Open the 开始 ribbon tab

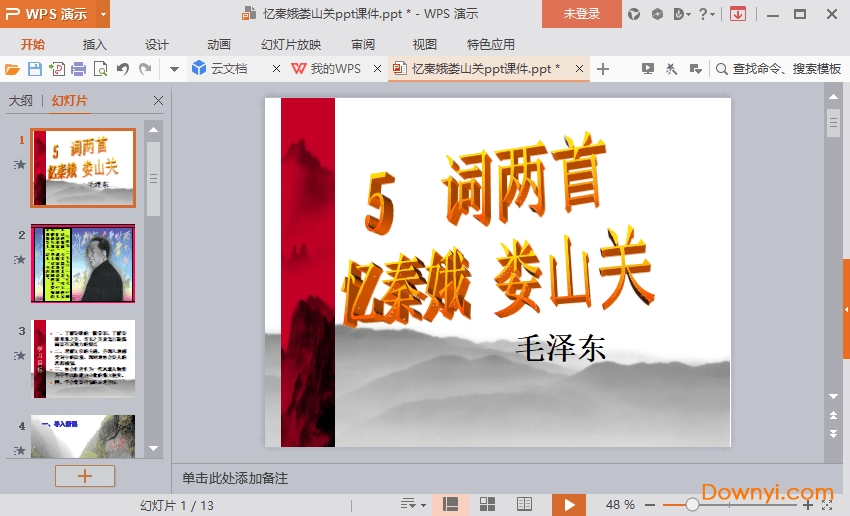(x=33, y=44)
